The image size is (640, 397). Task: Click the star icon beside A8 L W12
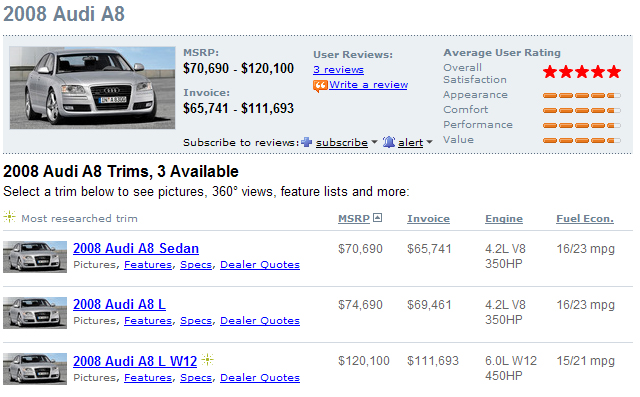tap(207, 359)
